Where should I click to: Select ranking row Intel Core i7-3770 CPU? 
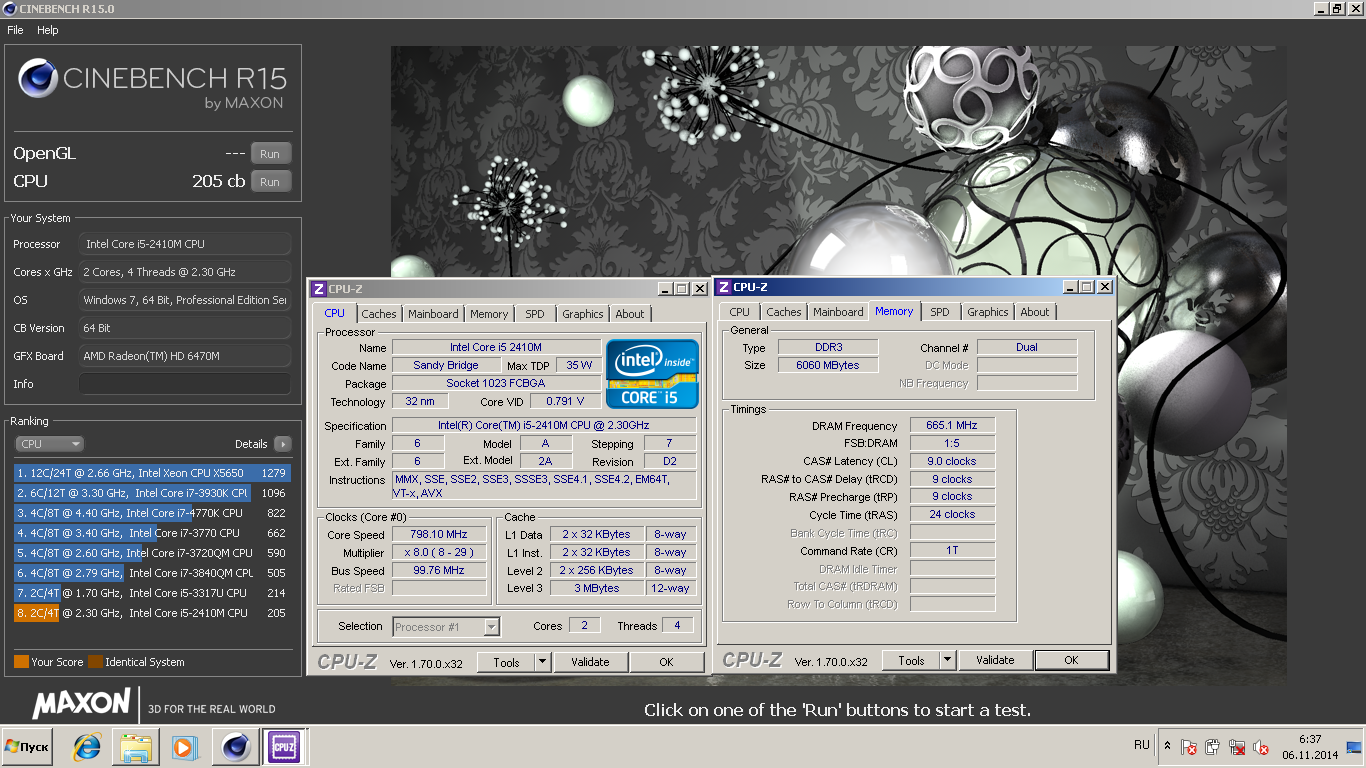pos(152,533)
